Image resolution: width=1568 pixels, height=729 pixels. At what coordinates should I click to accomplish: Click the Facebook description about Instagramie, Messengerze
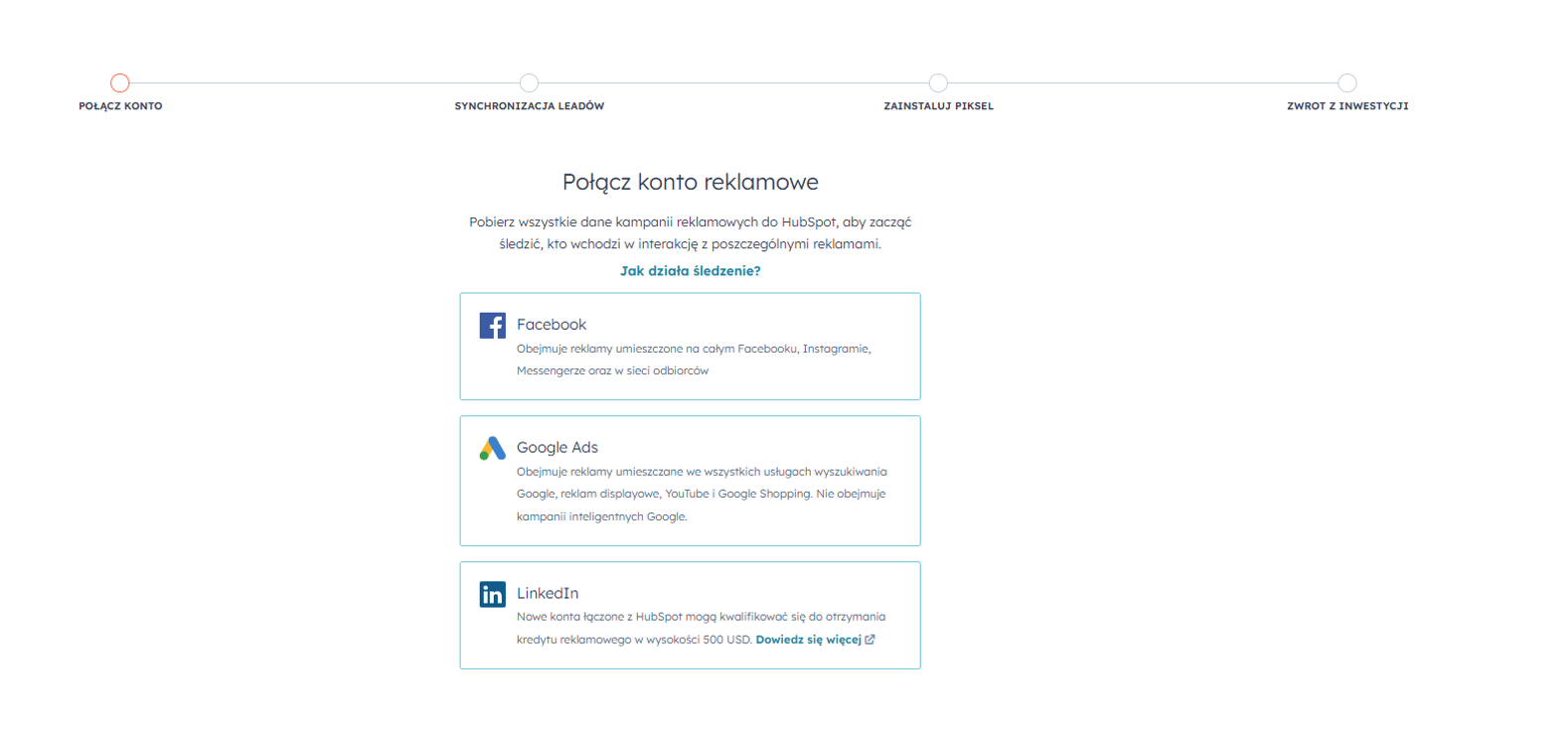point(694,360)
